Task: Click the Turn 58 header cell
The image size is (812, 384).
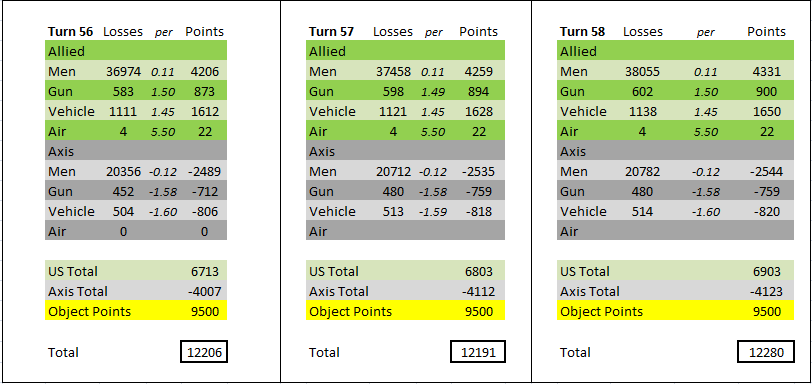Action: pos(582,32)
